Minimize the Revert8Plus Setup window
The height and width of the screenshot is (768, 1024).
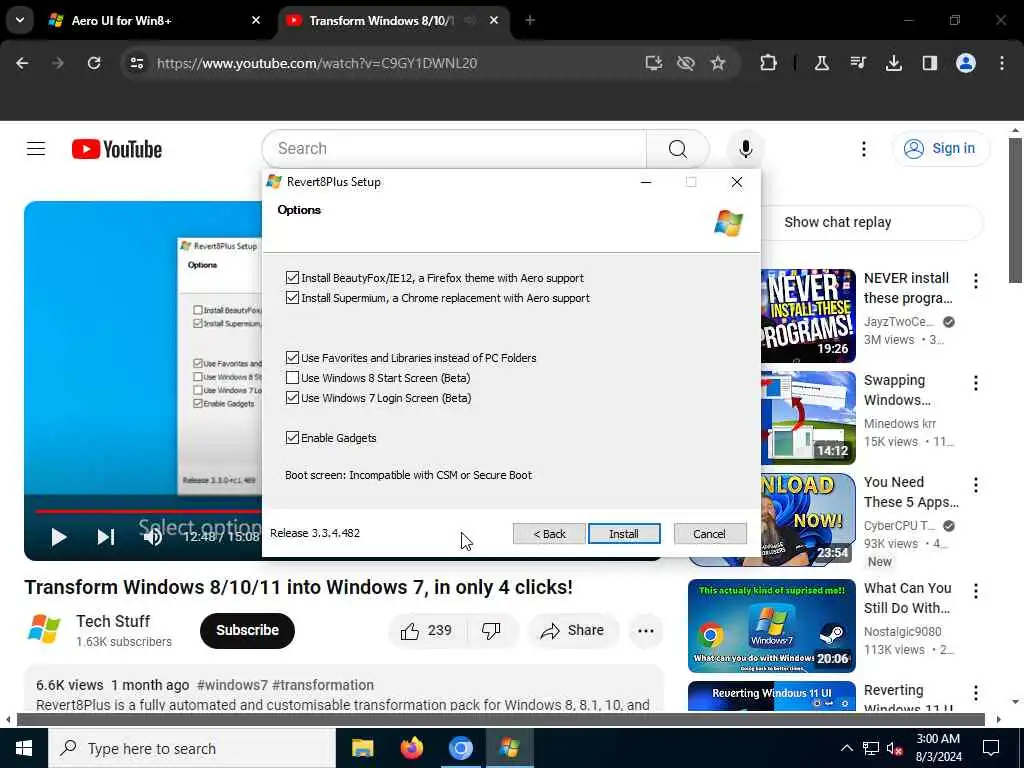pos(646,182)
